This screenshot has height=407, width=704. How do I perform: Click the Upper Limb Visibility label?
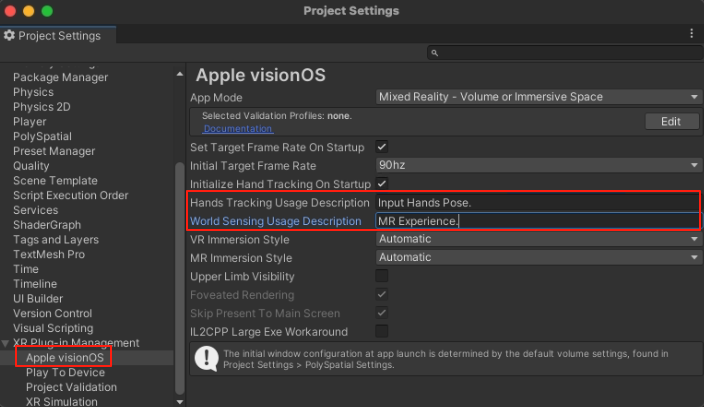(x=242, y=276)
